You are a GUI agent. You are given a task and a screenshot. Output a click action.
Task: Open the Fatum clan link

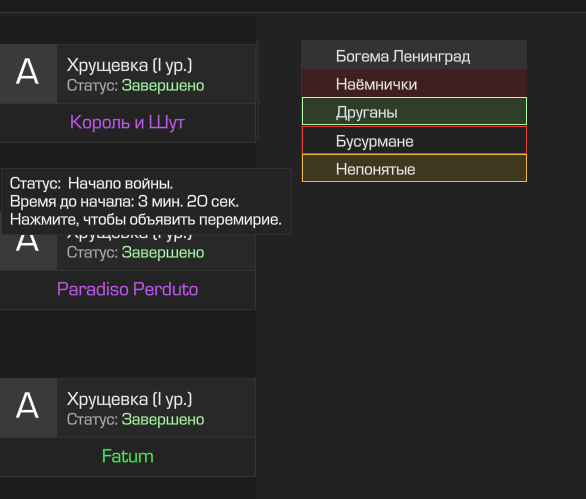[x=127, y=456]
